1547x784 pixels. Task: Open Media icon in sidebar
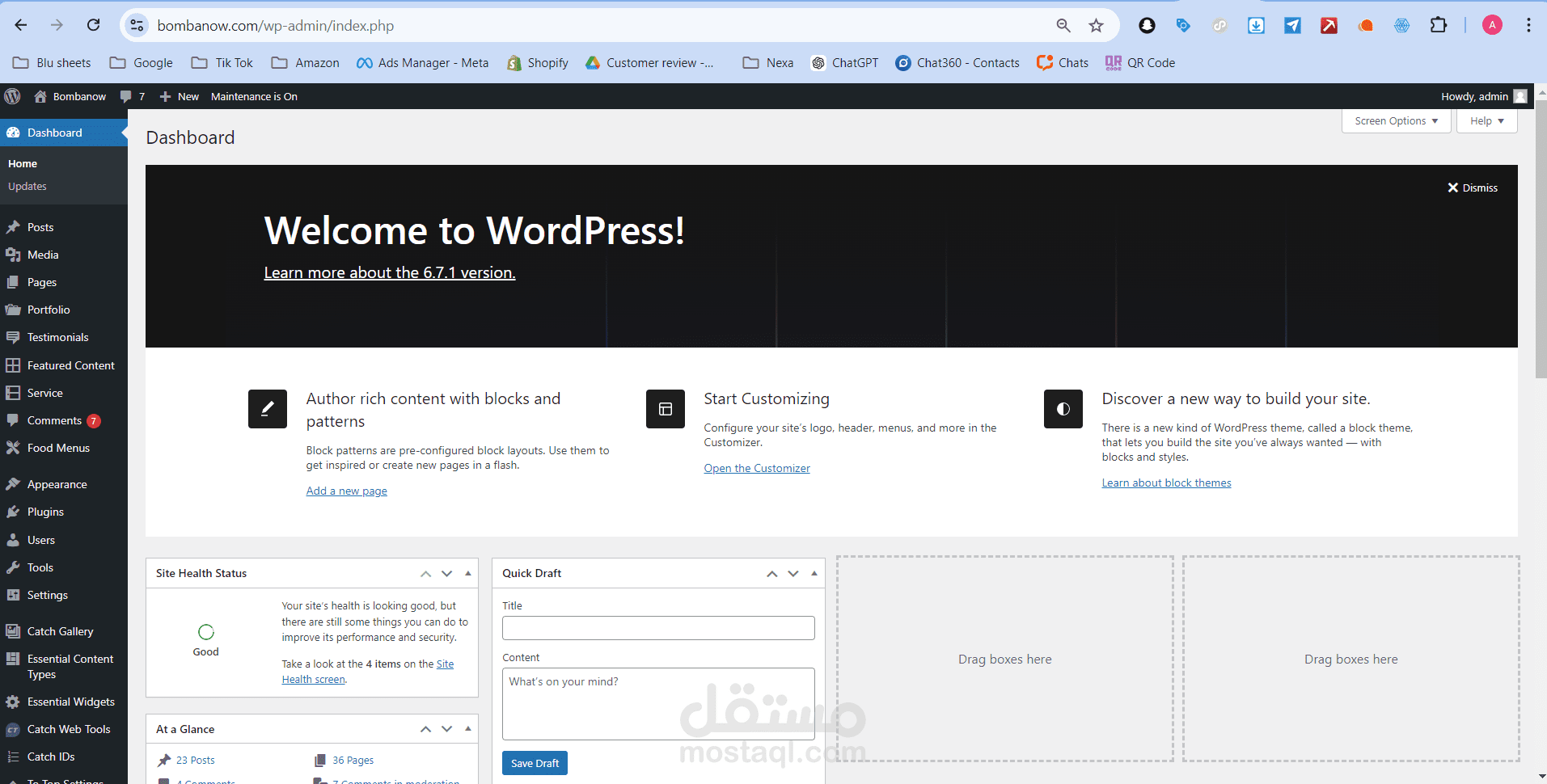tap(13, 255)
